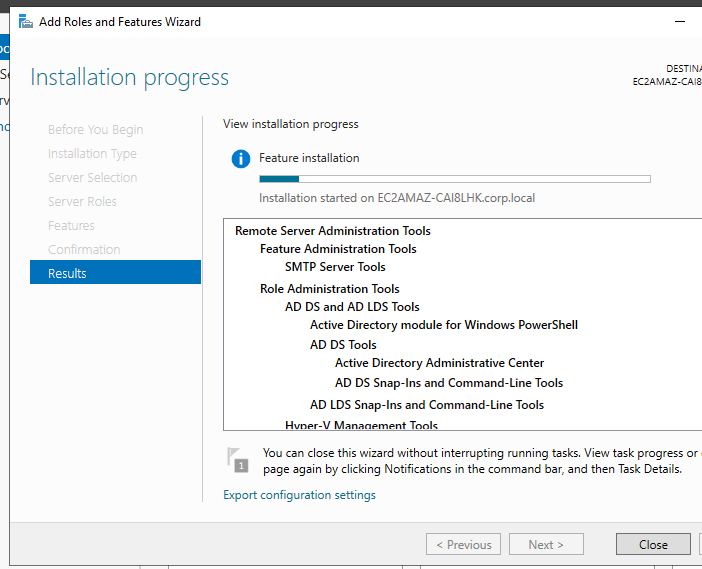The image size is (702, 569).
Task: Click the Installation progress page title
Action: 129,77
